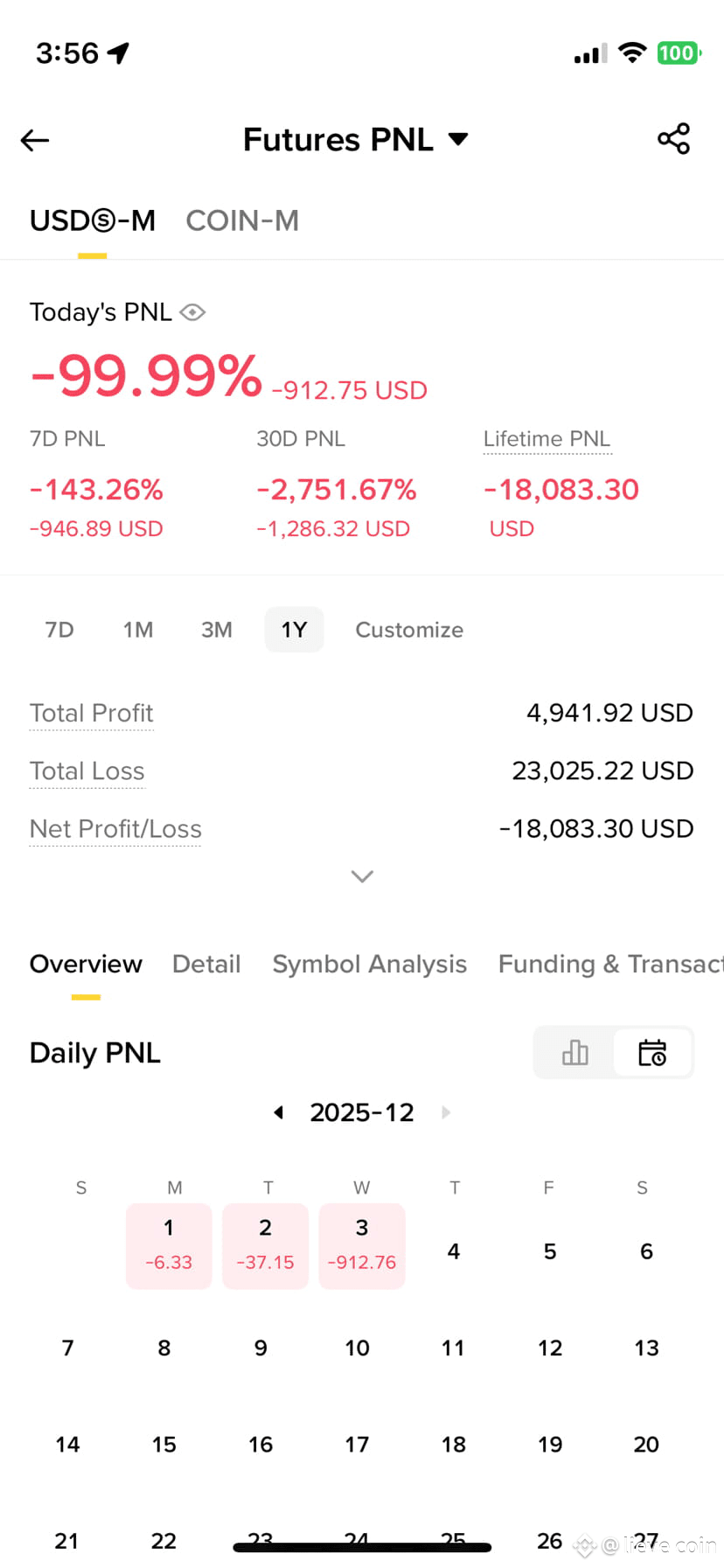Open the share icon
Screen dimensions: 724x1568
point(673,139)
